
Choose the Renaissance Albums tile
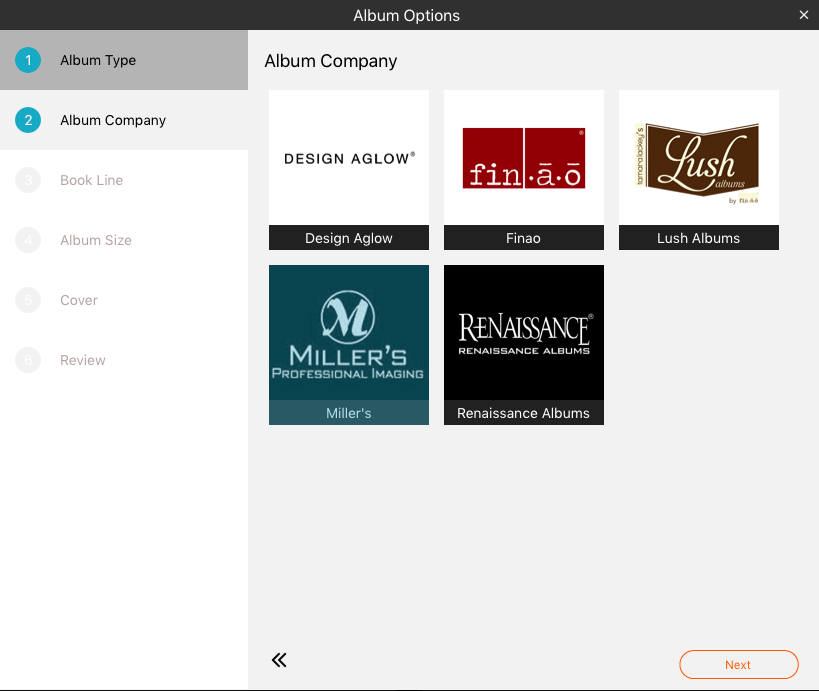(524, 345)
